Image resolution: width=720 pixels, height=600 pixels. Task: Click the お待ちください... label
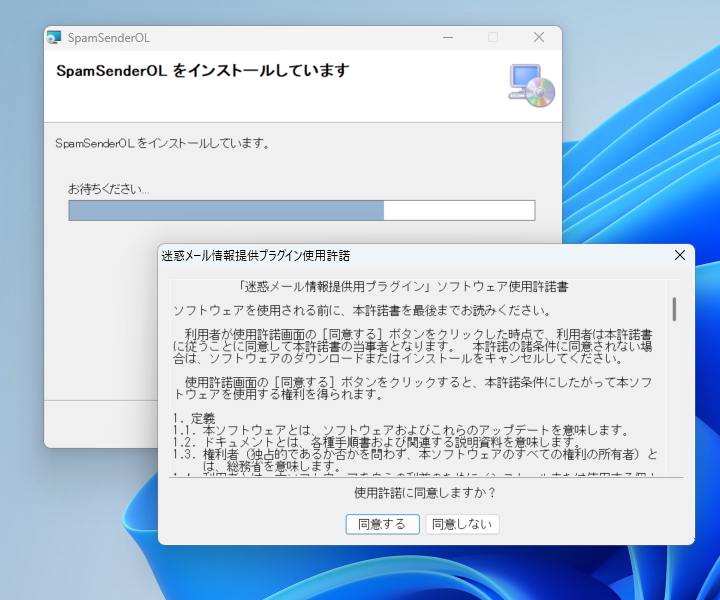pos(109,189)
